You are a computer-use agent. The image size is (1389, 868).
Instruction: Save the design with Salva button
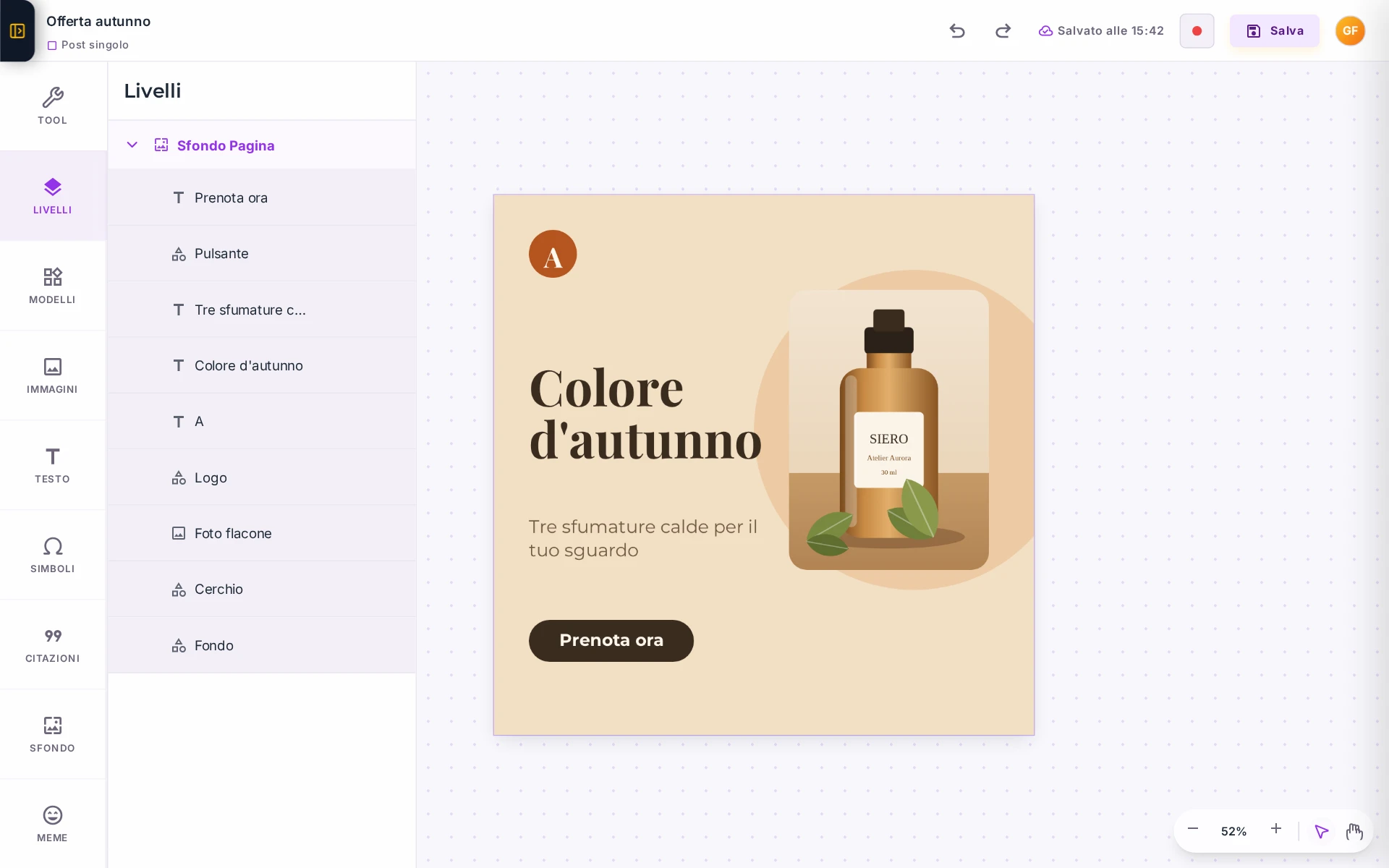(1275, 31)
